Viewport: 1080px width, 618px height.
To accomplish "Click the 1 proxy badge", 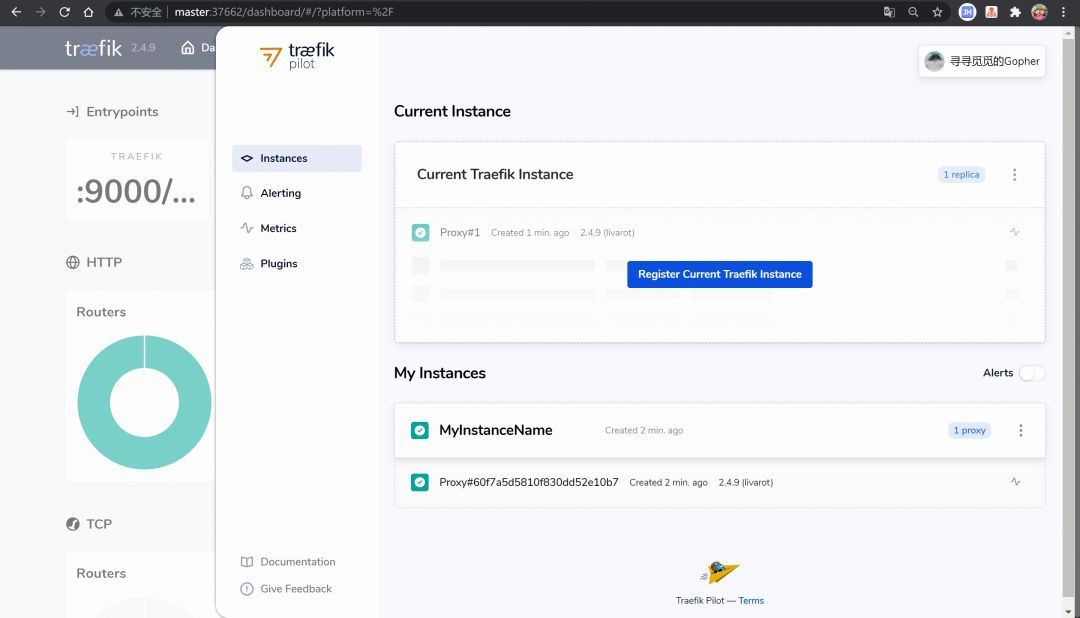I will [969, 430].
